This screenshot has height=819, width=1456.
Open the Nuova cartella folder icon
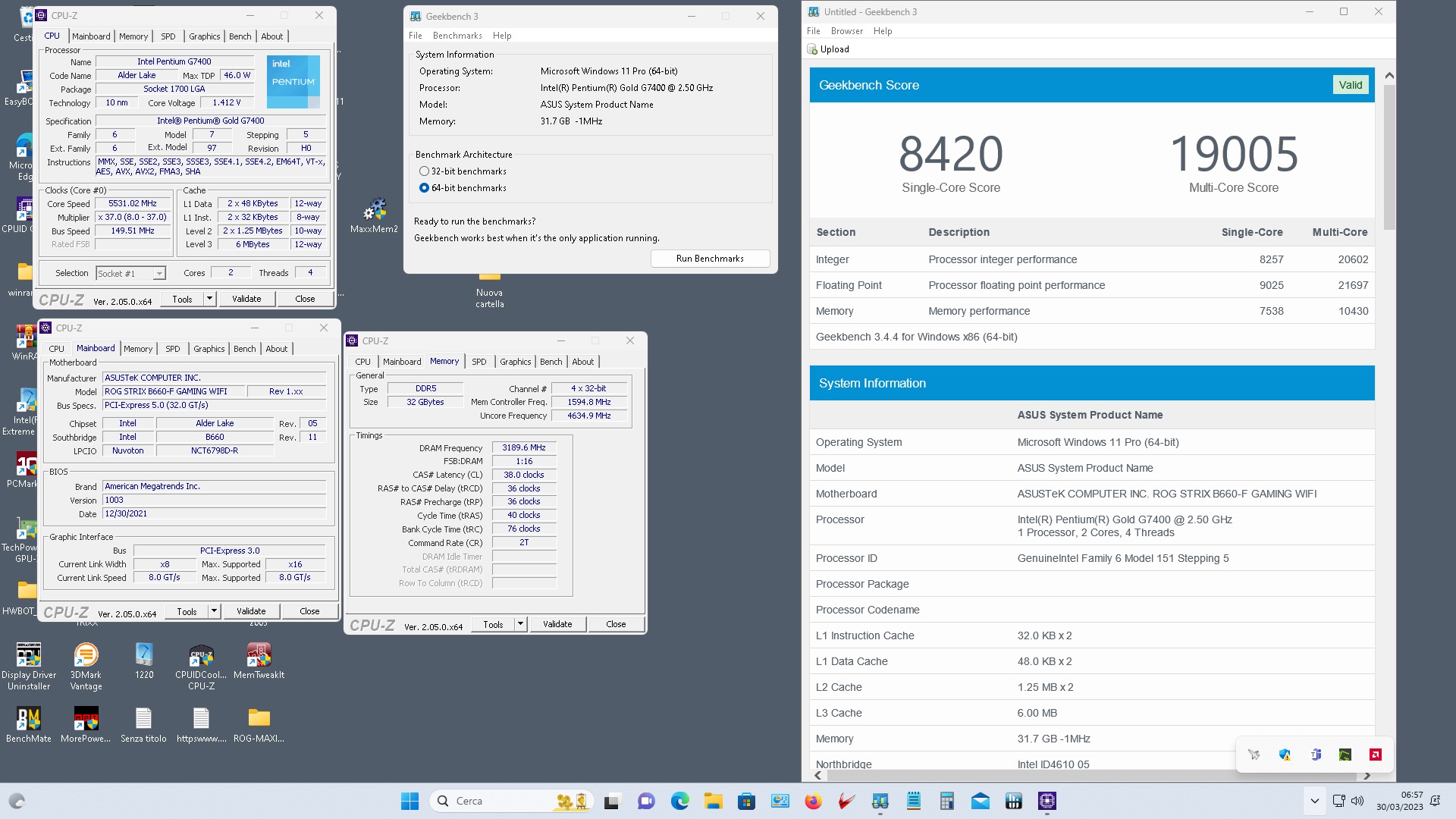[x=489, y=291]
